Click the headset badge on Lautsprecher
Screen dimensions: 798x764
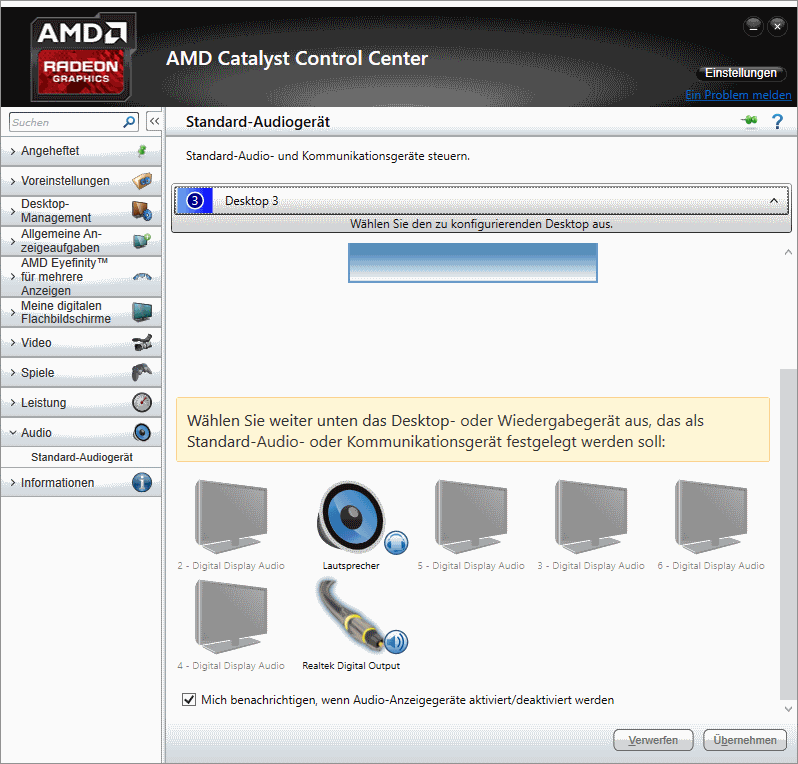click(x=396, y=543)
